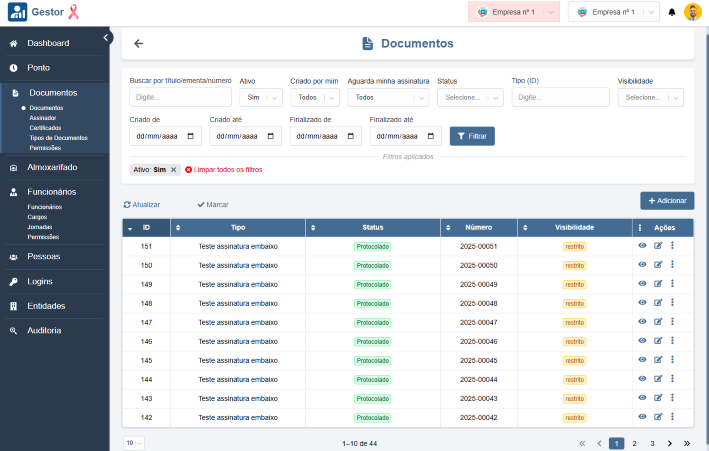Collapse the sidebar using the chevron
The image size is (709, 451).
point(107,37)
